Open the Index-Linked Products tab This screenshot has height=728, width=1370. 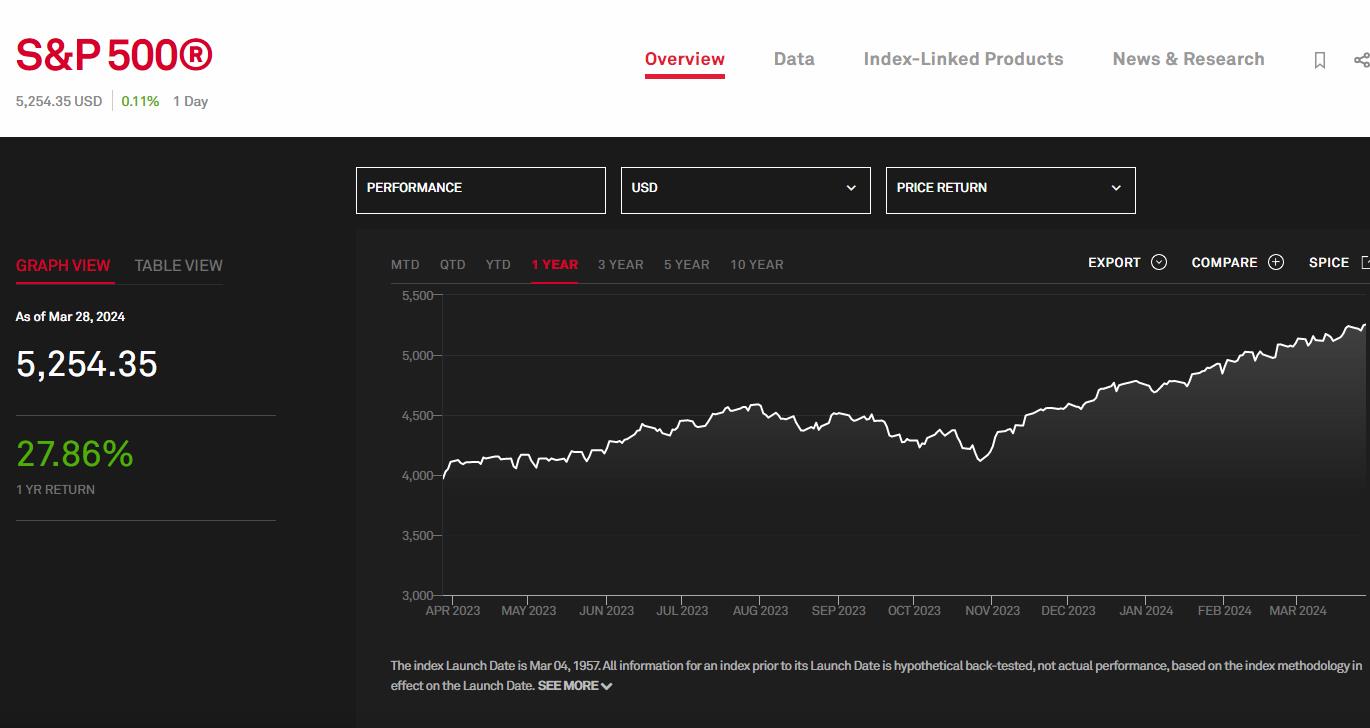[x=963, y=59]
